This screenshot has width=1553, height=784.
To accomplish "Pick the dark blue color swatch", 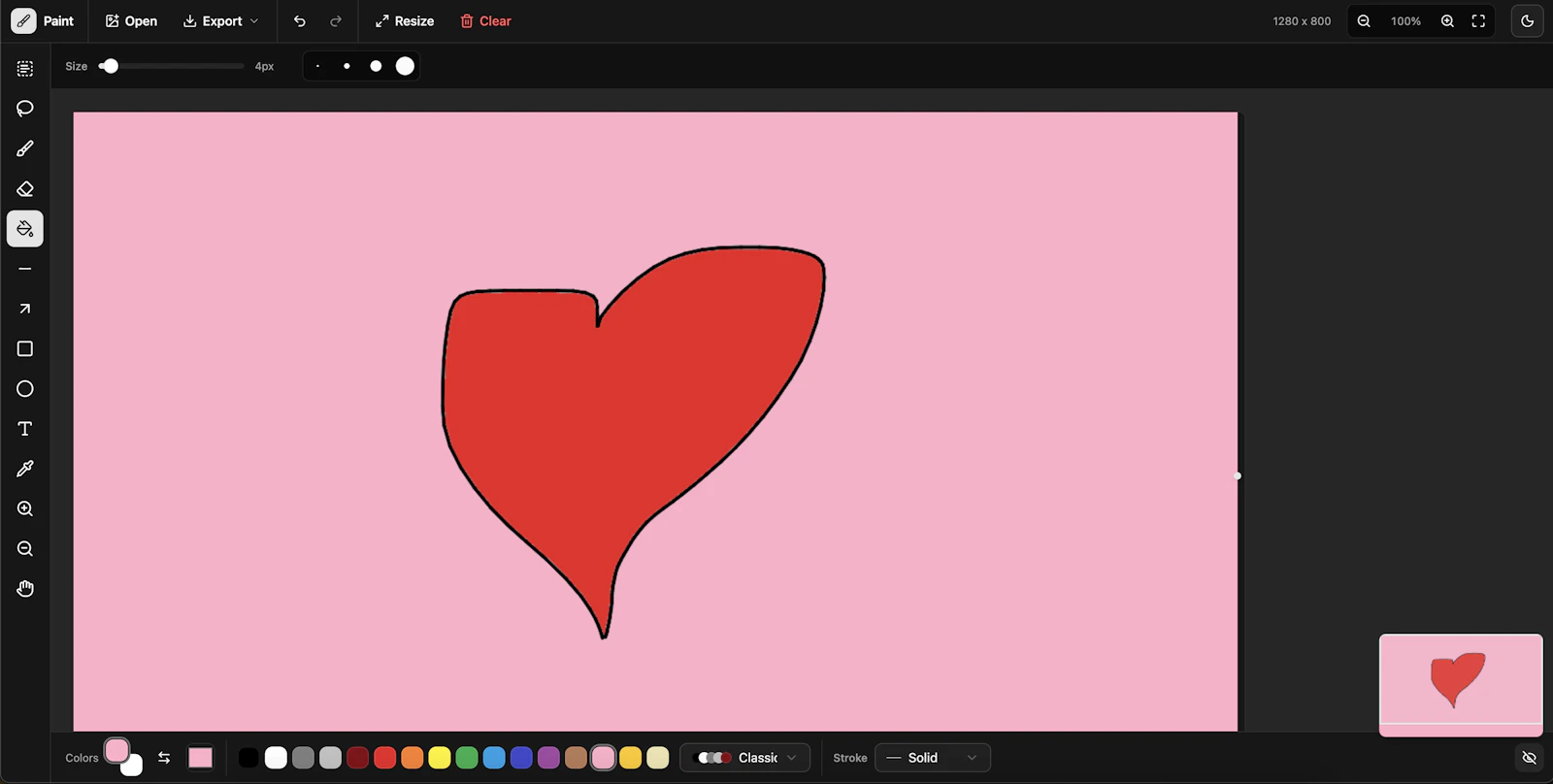I will [x=521, y=758].
